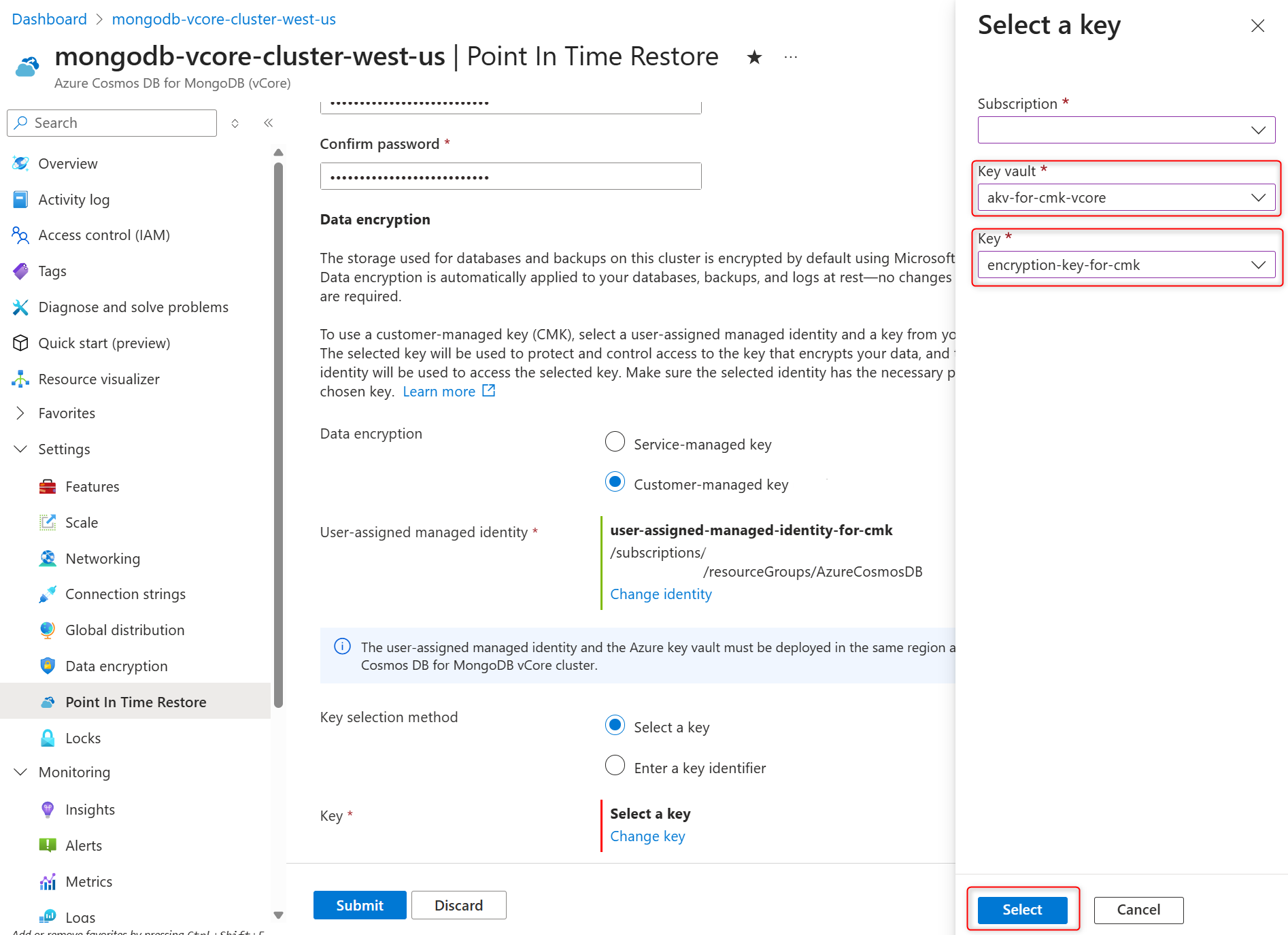
Task: Open the more options ellipsis menu
Action: 790,57
